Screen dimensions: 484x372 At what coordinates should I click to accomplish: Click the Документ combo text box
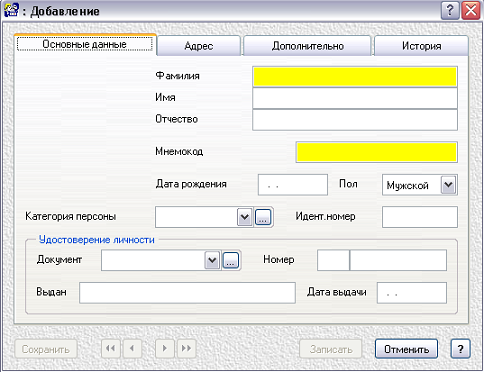point(153,260)
